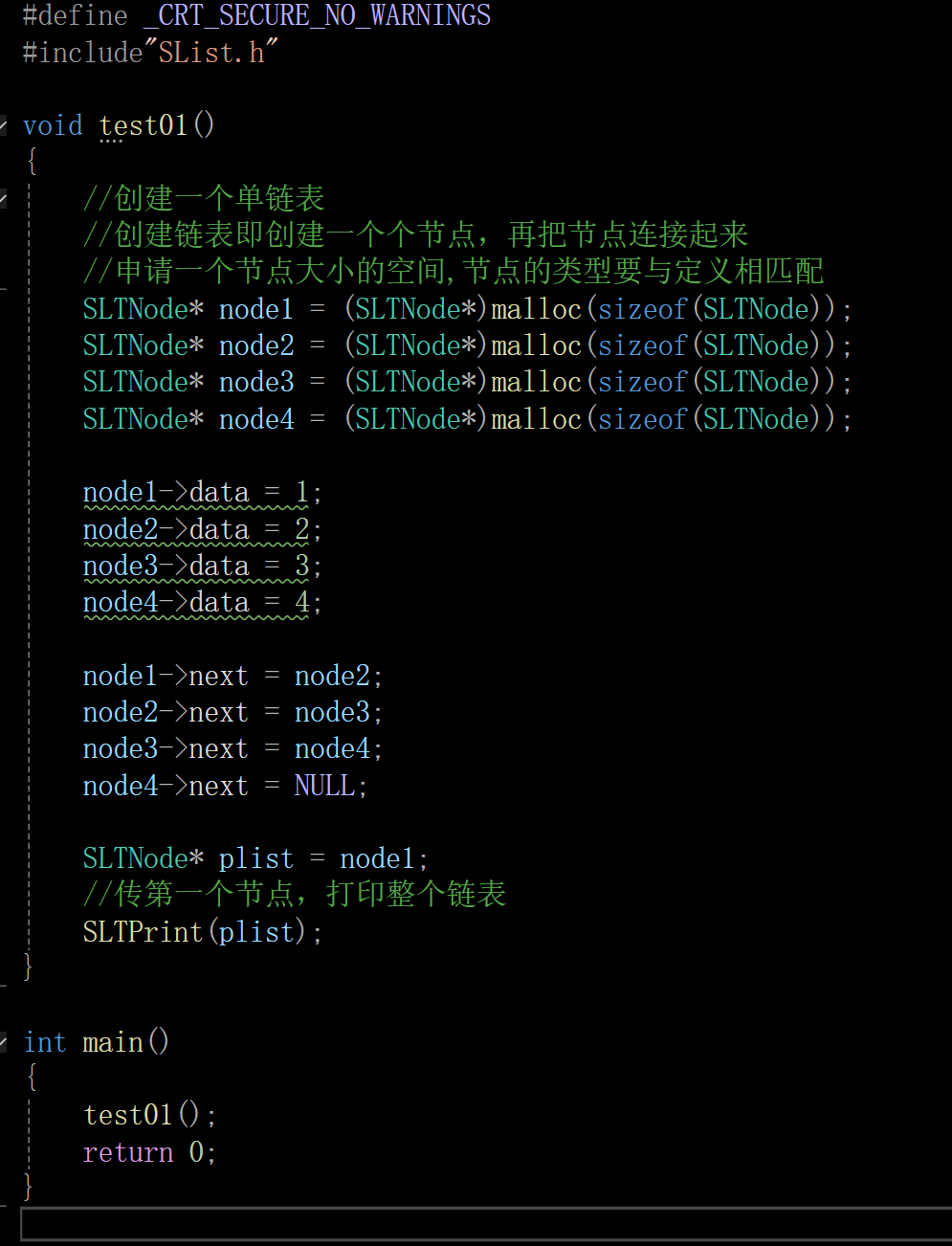Click the return 0 statement
The height and width of the screenshot is (1246, 952).
(149, 1152)
